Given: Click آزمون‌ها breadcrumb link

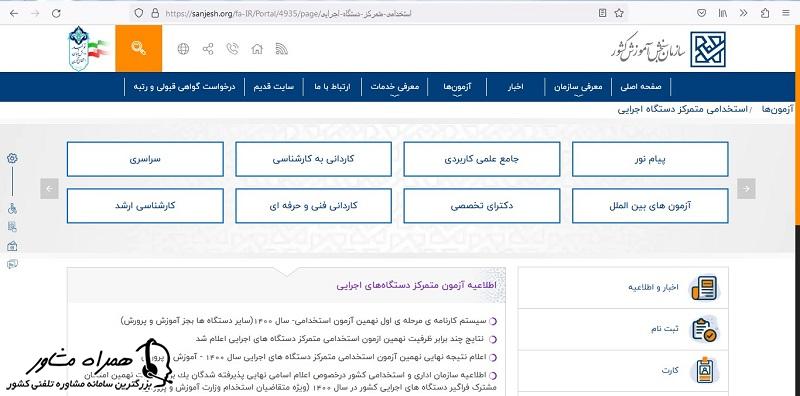Looking at the screenshot, I should [778, 109].
